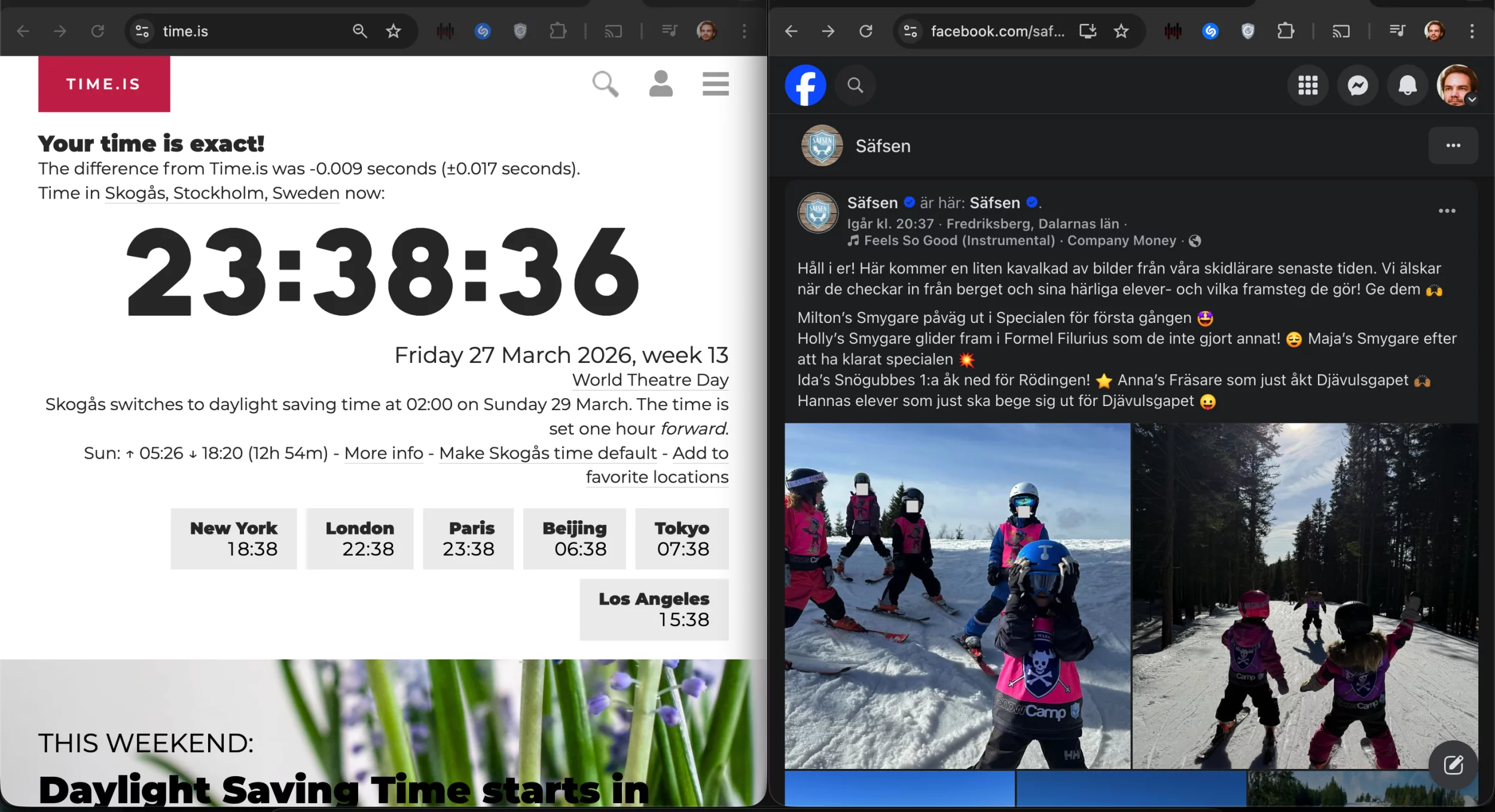Open Skogås, Stockholm, Sweden location link
This screenshot has height=812, width=1495.
point(222,193)
